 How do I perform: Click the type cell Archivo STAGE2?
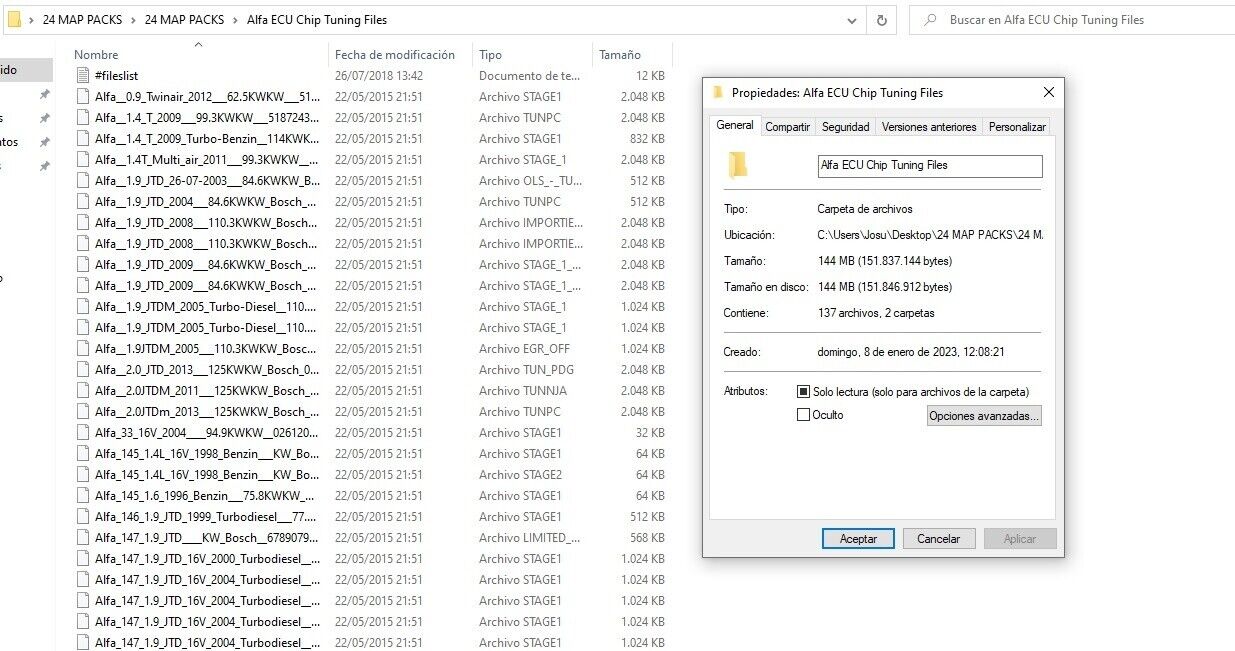tap(520, 475)
